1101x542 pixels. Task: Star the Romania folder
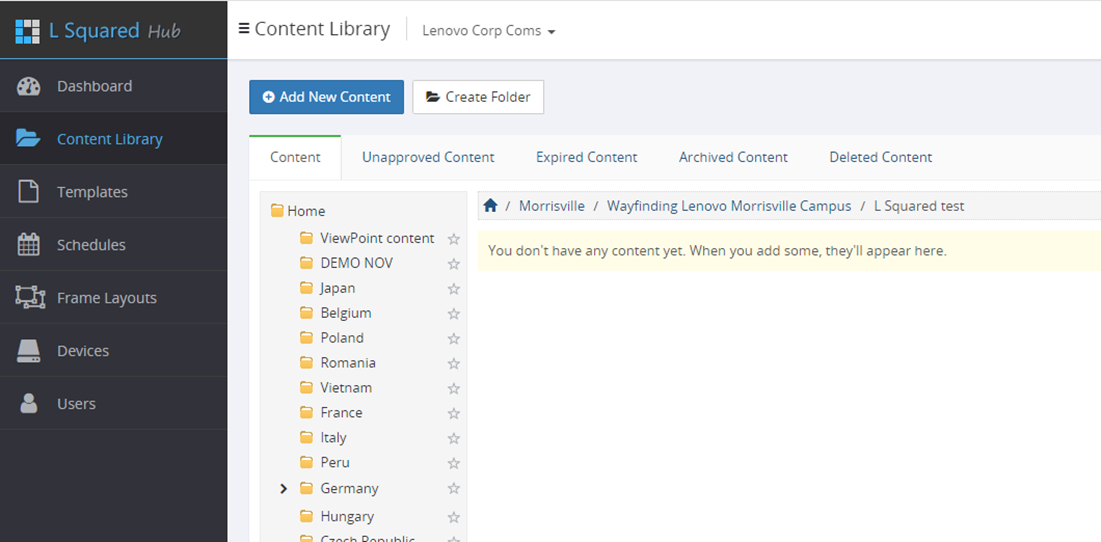pyautogui.click(x=454, y=364)
